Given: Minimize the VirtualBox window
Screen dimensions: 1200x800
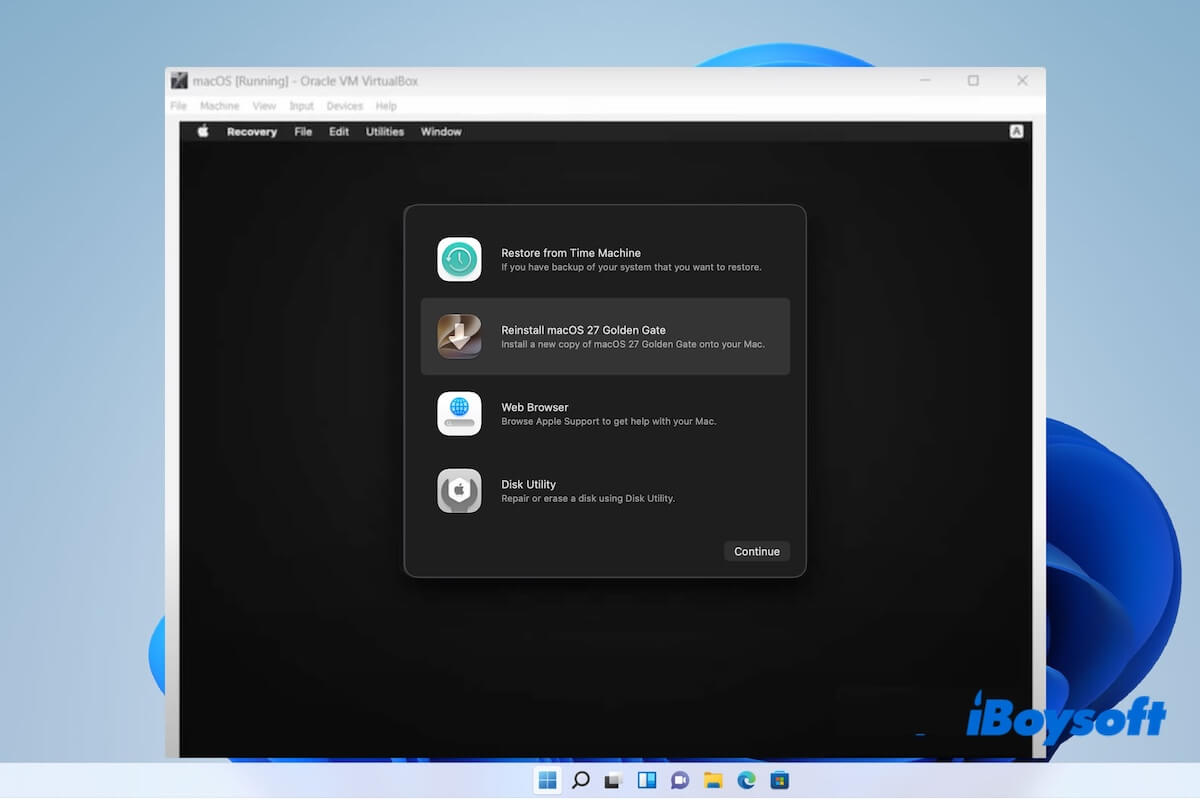Looking at the screenshot, I should pyautogui.click(x=924, y=81).
